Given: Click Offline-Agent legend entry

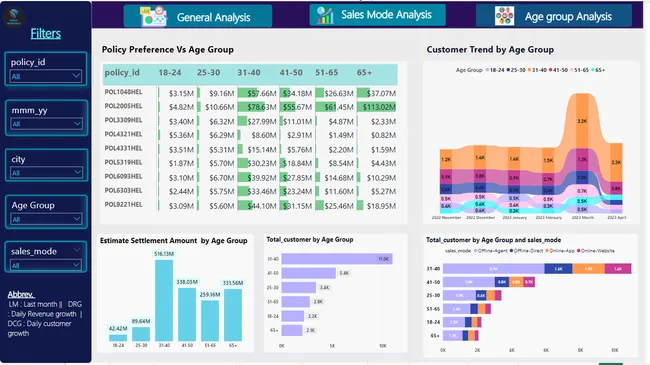Looking at the screenshot, I should pyautogui.click(x=490, y=251).
